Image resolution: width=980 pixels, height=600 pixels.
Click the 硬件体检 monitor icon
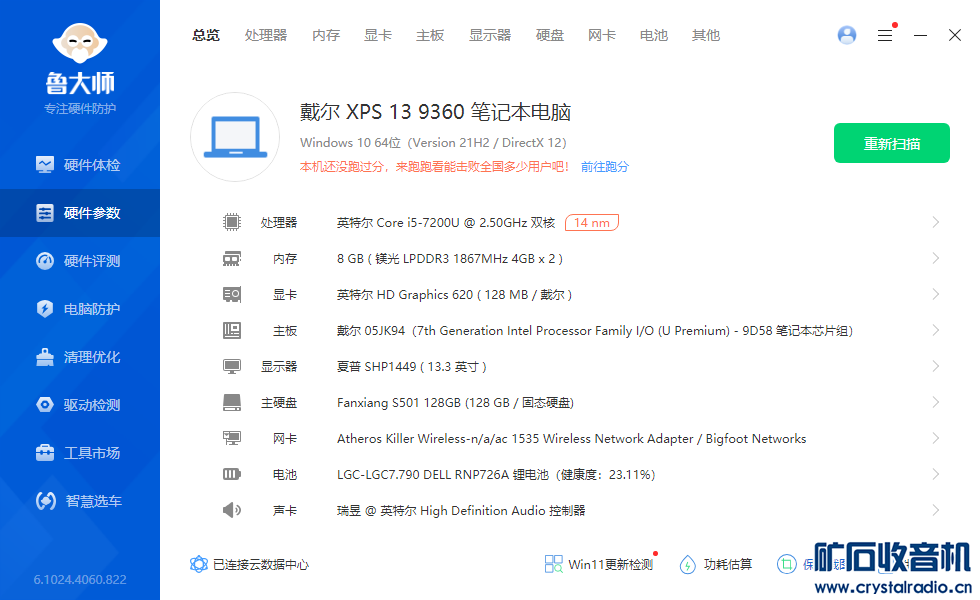pos(45,165)
